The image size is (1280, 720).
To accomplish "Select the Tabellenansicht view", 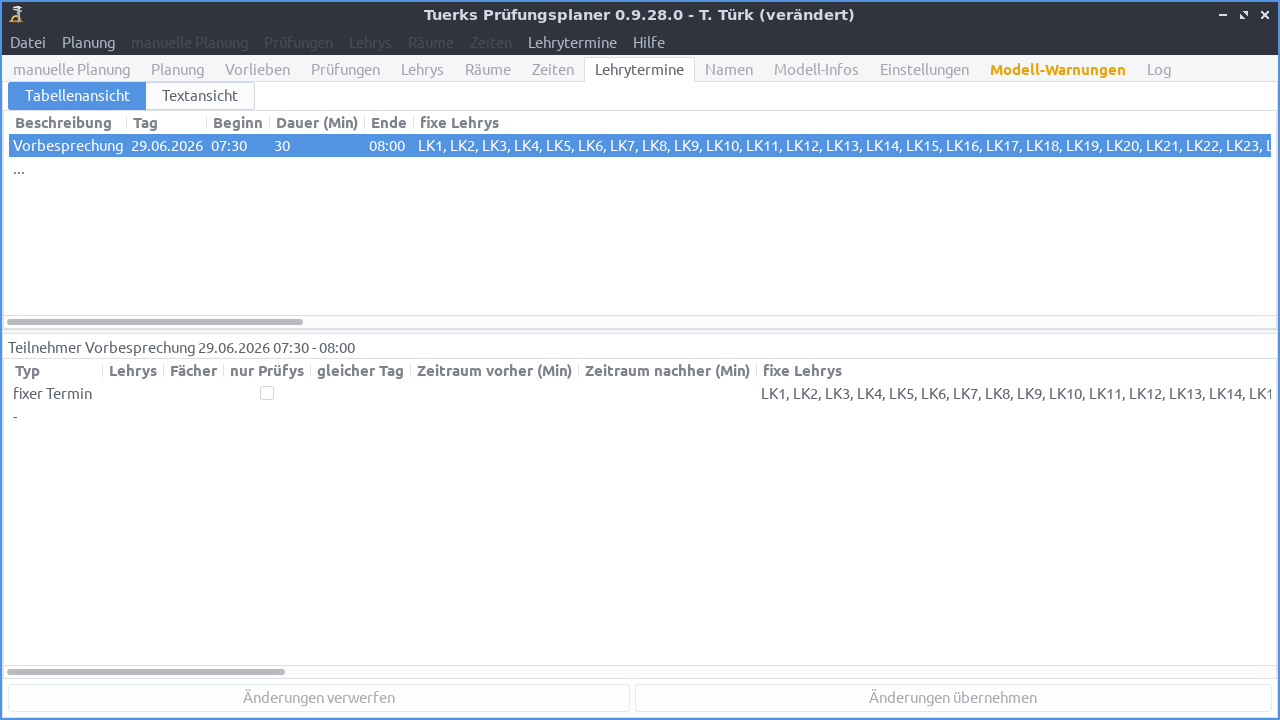I will click(77, 96).
